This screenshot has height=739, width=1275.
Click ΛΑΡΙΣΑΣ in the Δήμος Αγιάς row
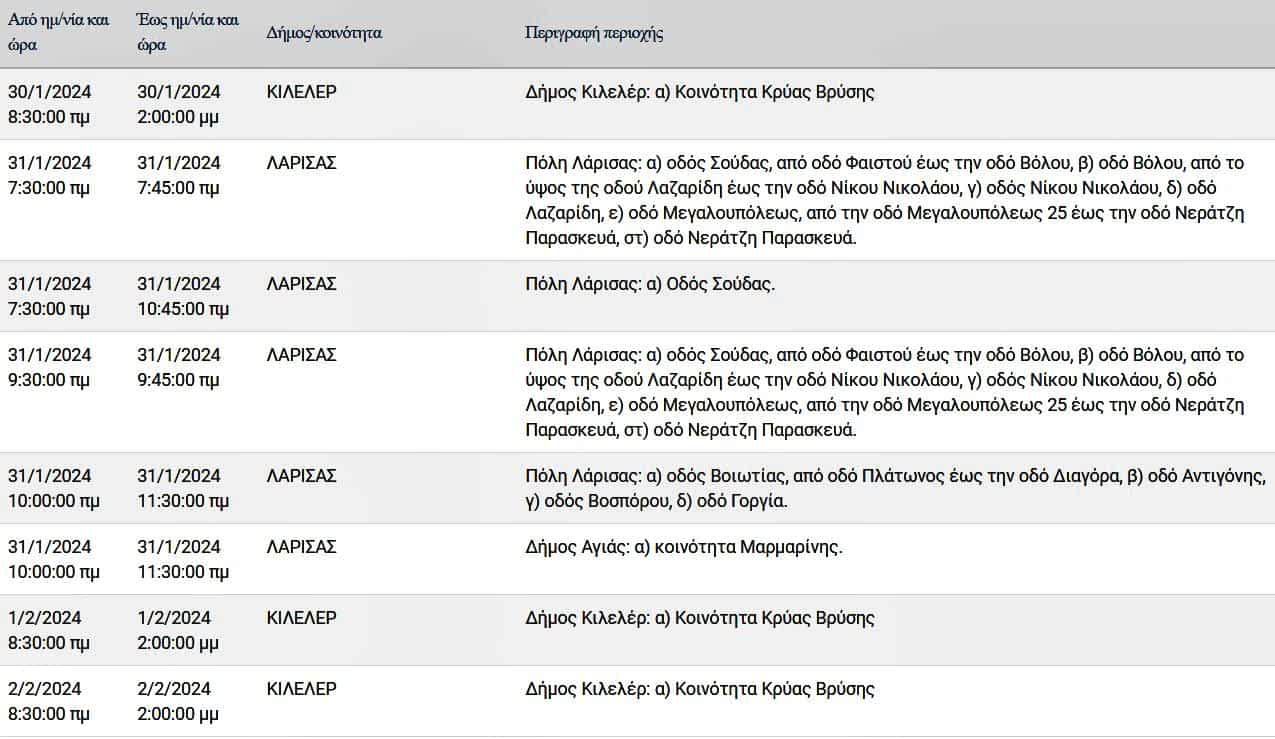click(x=301, y=547)
